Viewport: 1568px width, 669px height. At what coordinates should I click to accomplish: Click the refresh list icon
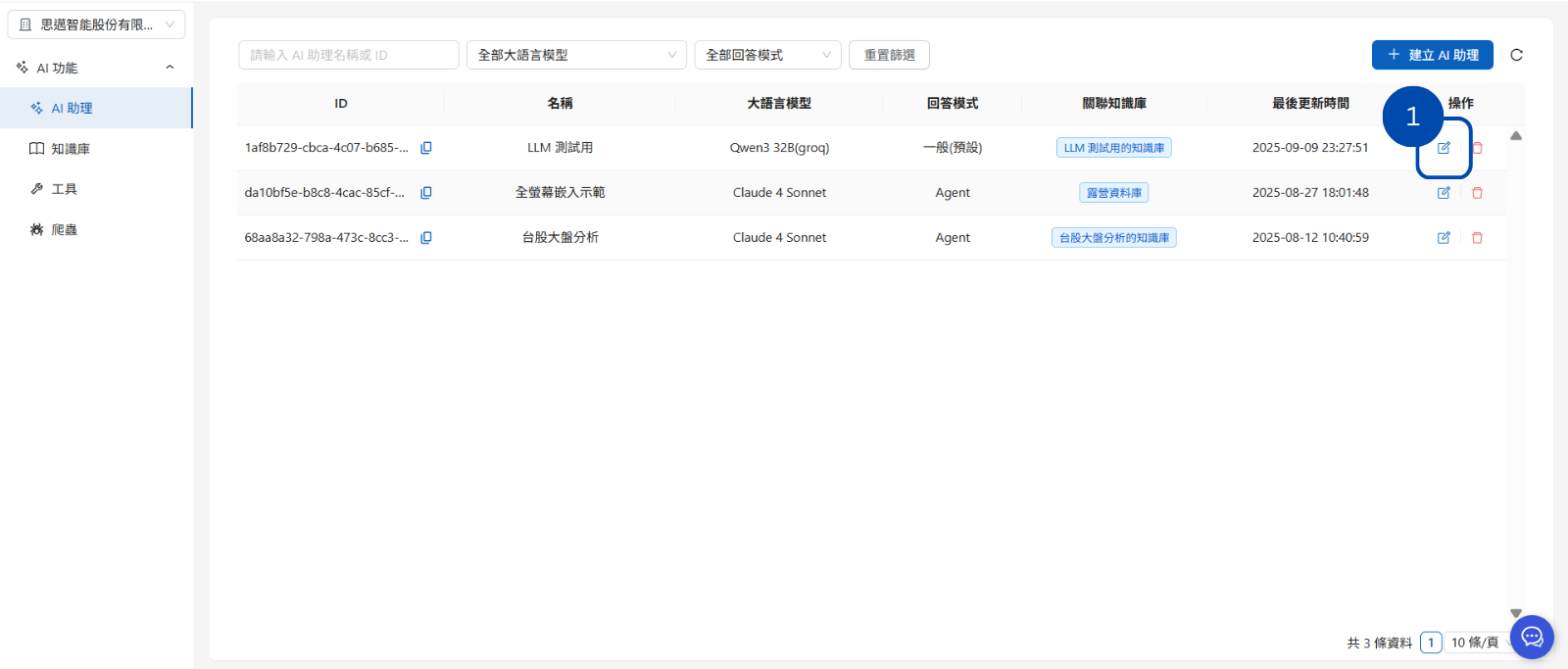tap(1516, 55)
